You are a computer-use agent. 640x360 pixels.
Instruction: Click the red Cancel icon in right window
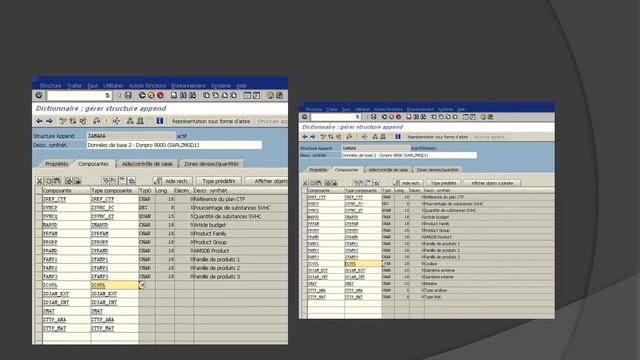398,117
